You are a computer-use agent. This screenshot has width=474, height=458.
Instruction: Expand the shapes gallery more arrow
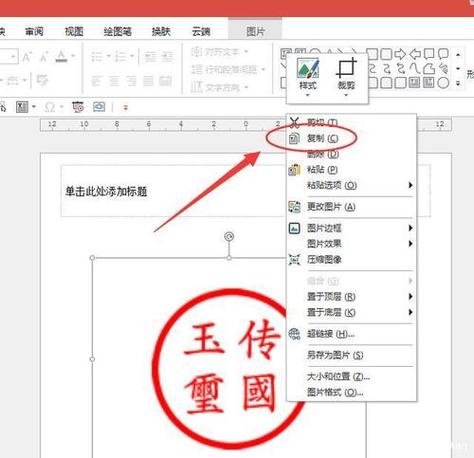click(459, 83)
